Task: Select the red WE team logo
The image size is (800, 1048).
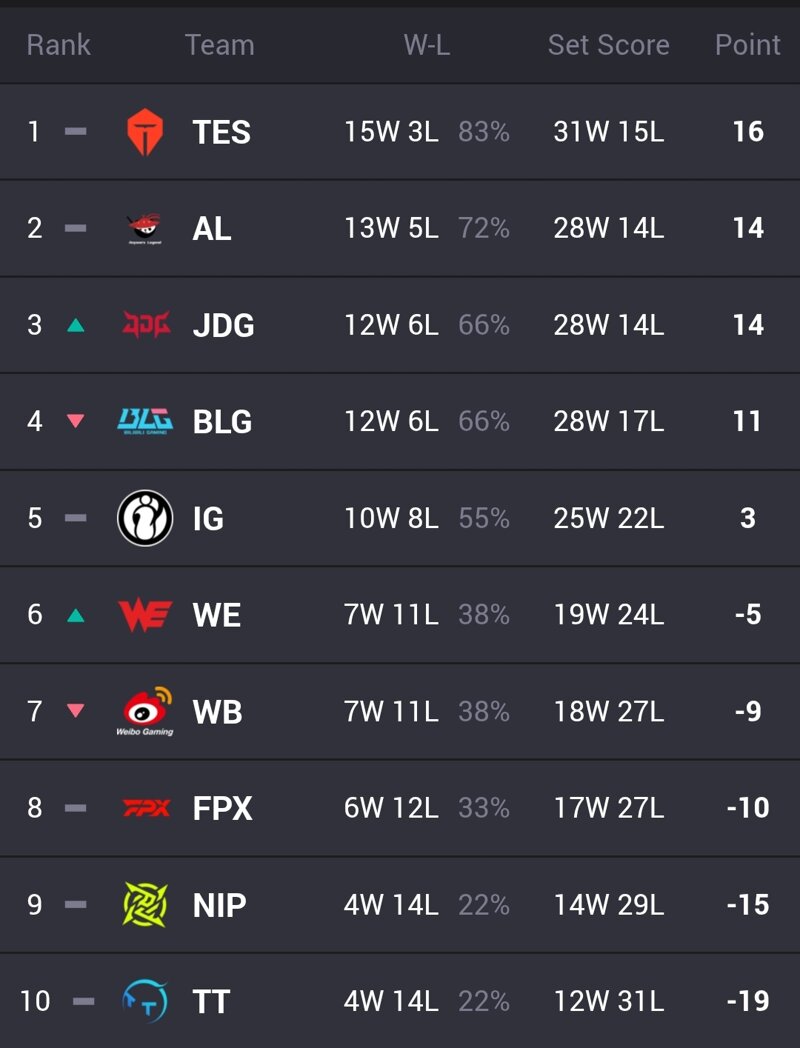Action: point(145,615)
